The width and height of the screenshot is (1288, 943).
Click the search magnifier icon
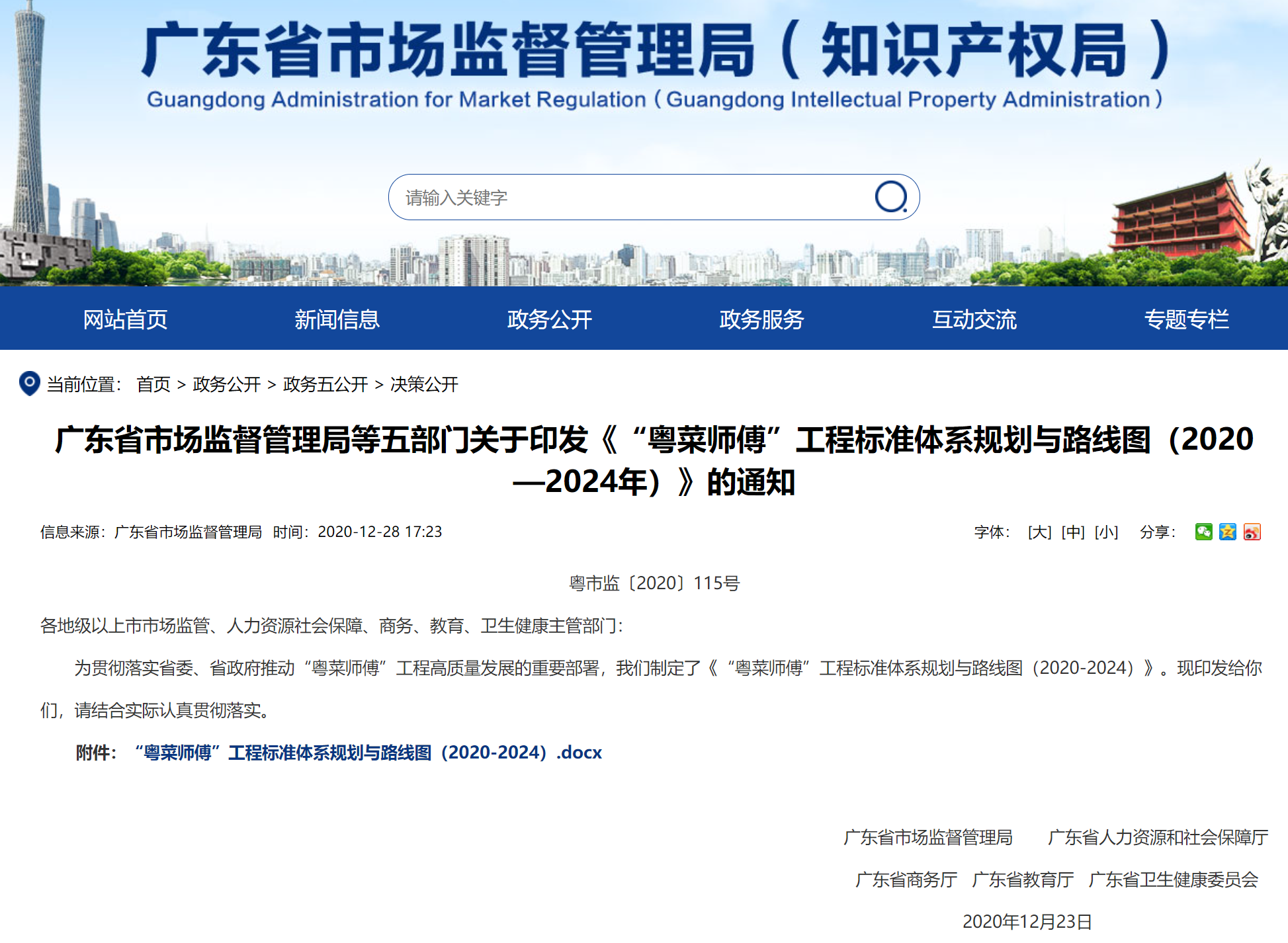(890, 197)
